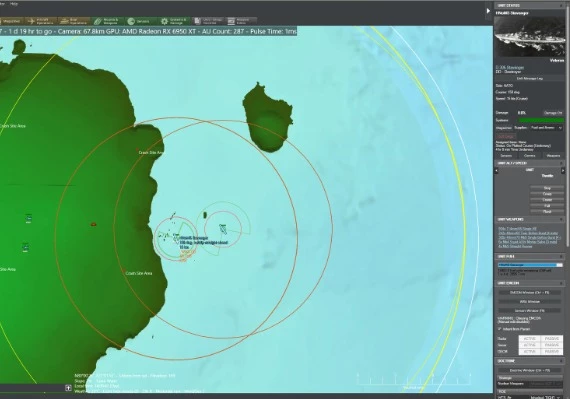Open Systems & Damage from the toolbar
The image size is (570, 399).
(x=173, y=21)
